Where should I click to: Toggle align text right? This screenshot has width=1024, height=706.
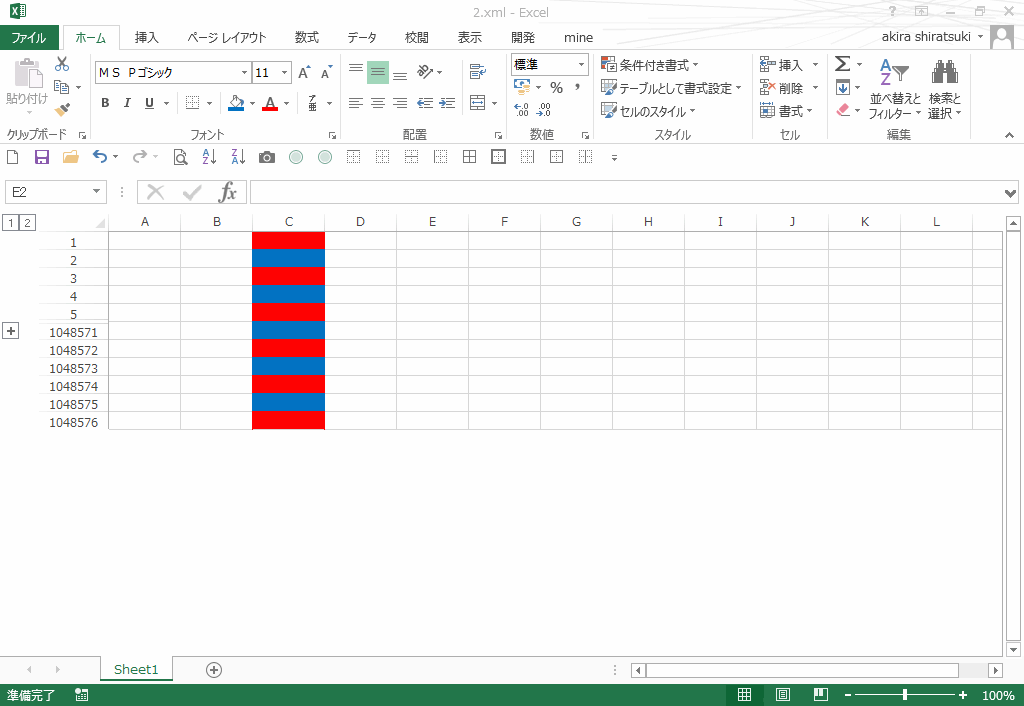[400, 103]
